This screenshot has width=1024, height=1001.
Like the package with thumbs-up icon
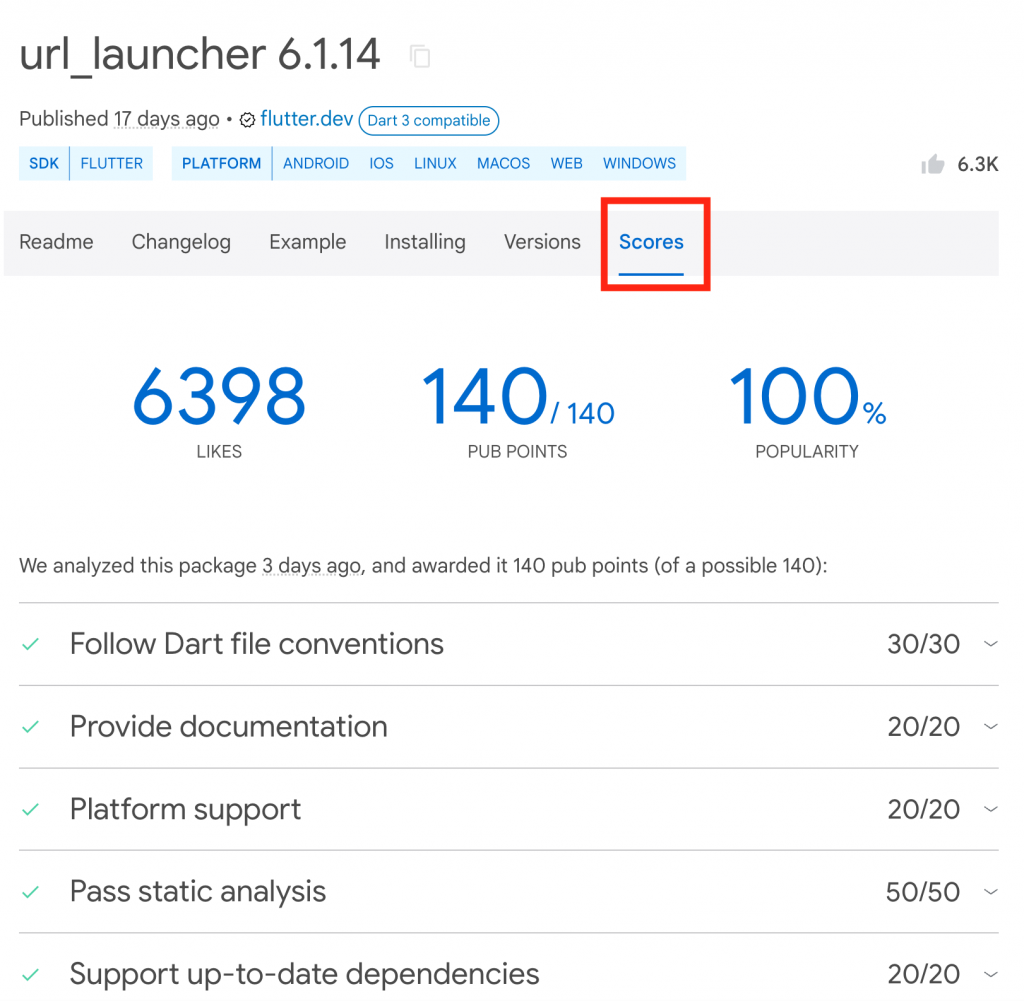(x=933, y=164)
